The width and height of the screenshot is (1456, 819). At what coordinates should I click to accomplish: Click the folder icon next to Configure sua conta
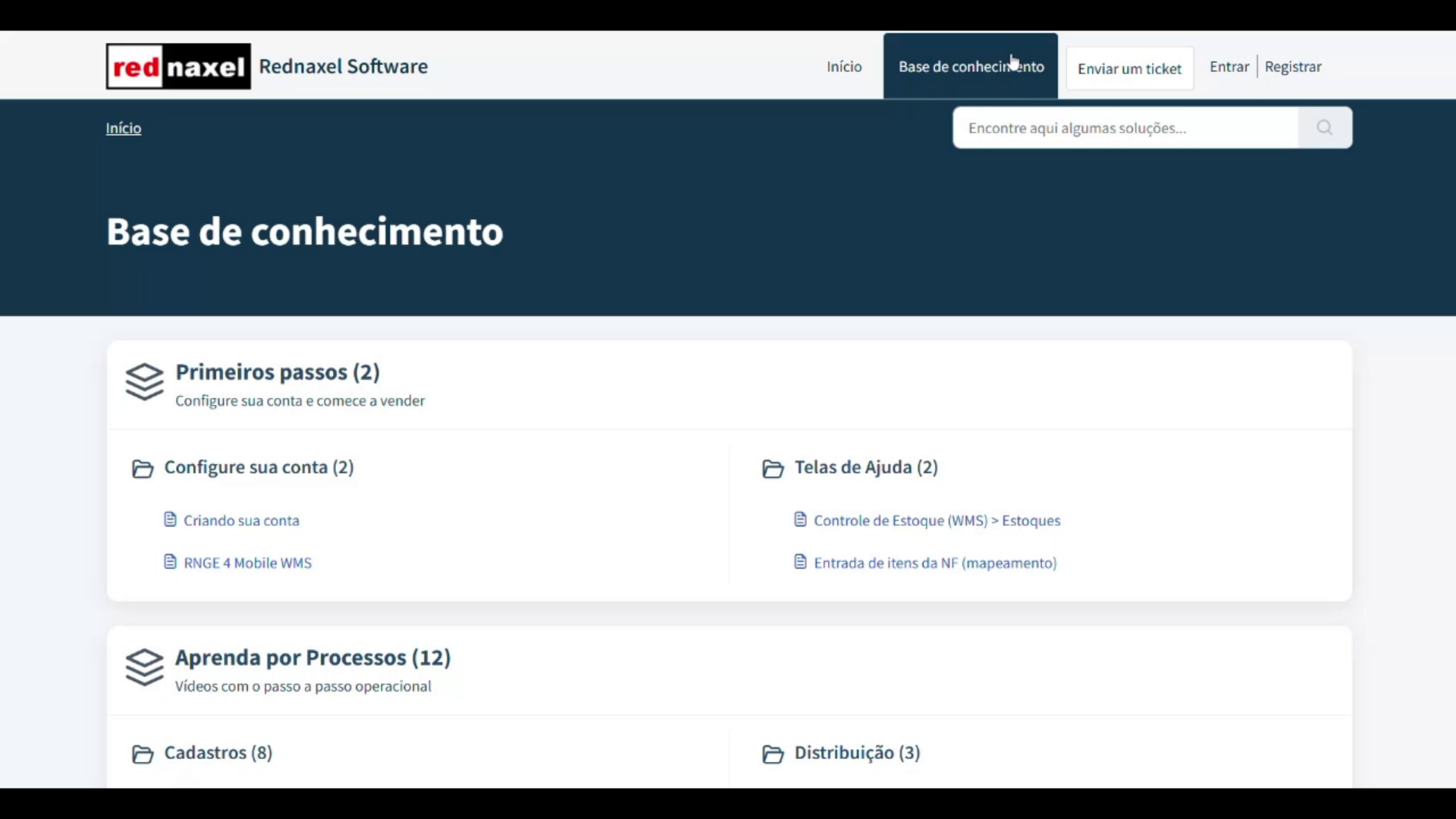[x=143, y=469]
